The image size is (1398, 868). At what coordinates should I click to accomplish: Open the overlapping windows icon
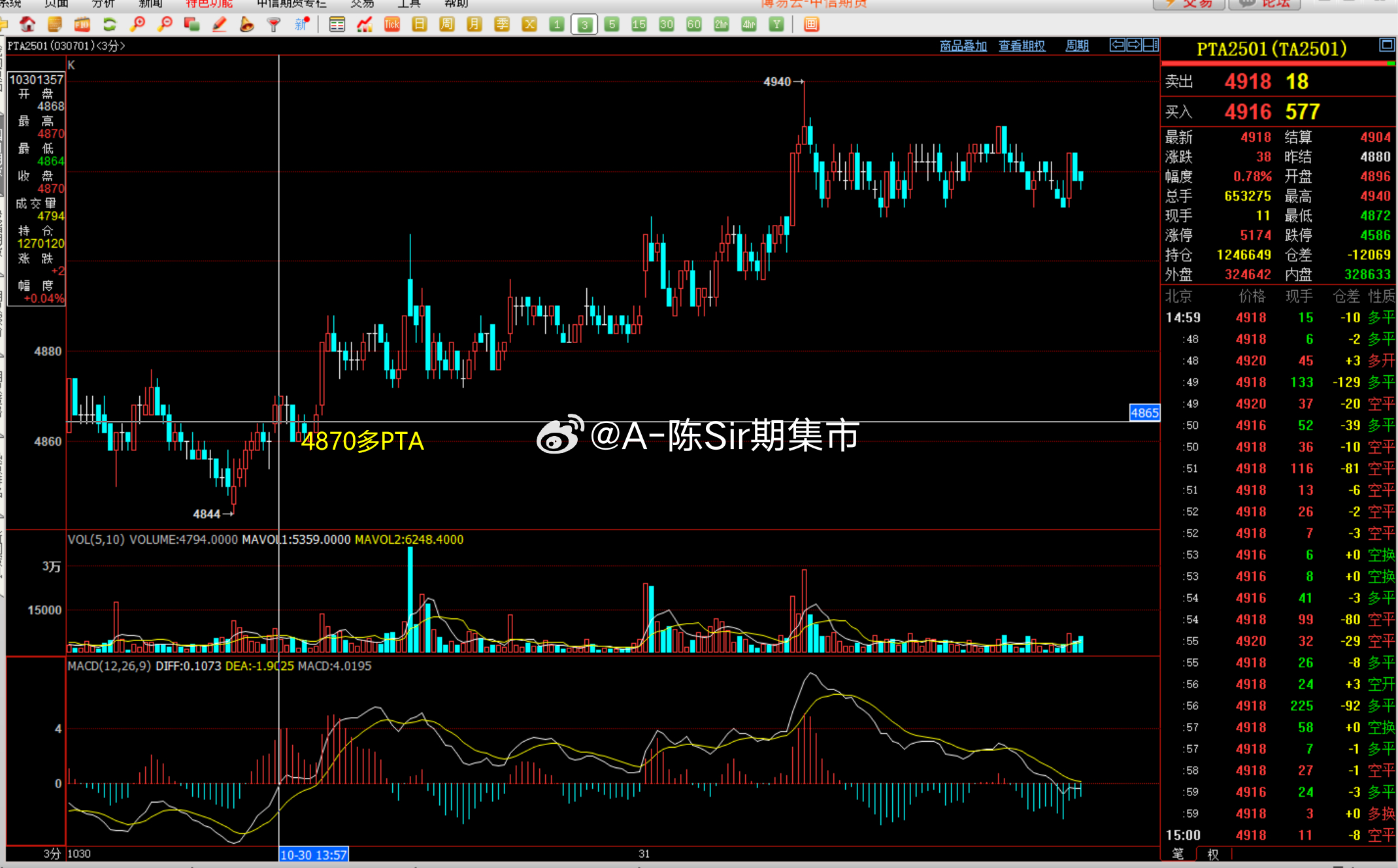point(192,25)
